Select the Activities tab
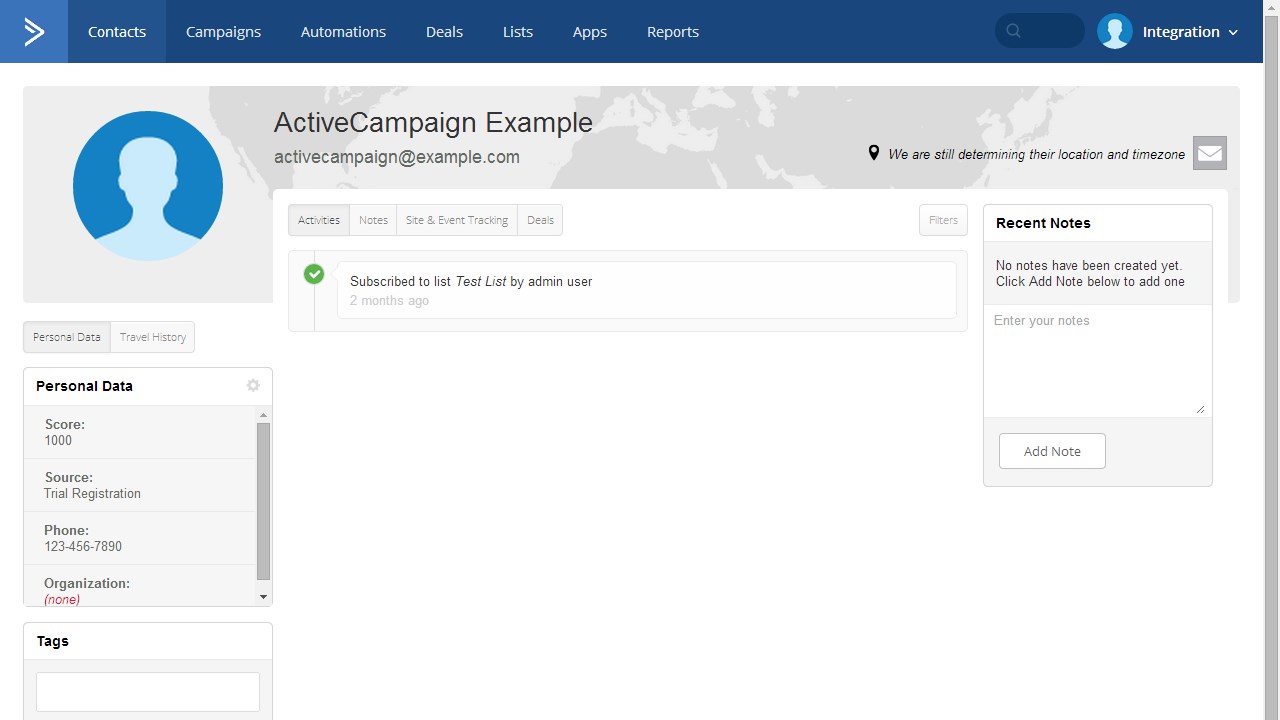1280x720 pixels. (319, 220)
